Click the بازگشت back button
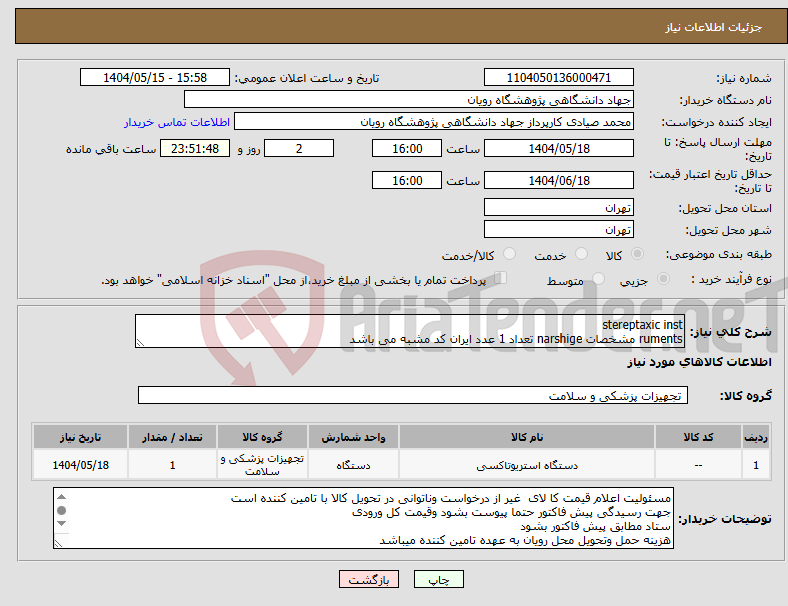 369,579
